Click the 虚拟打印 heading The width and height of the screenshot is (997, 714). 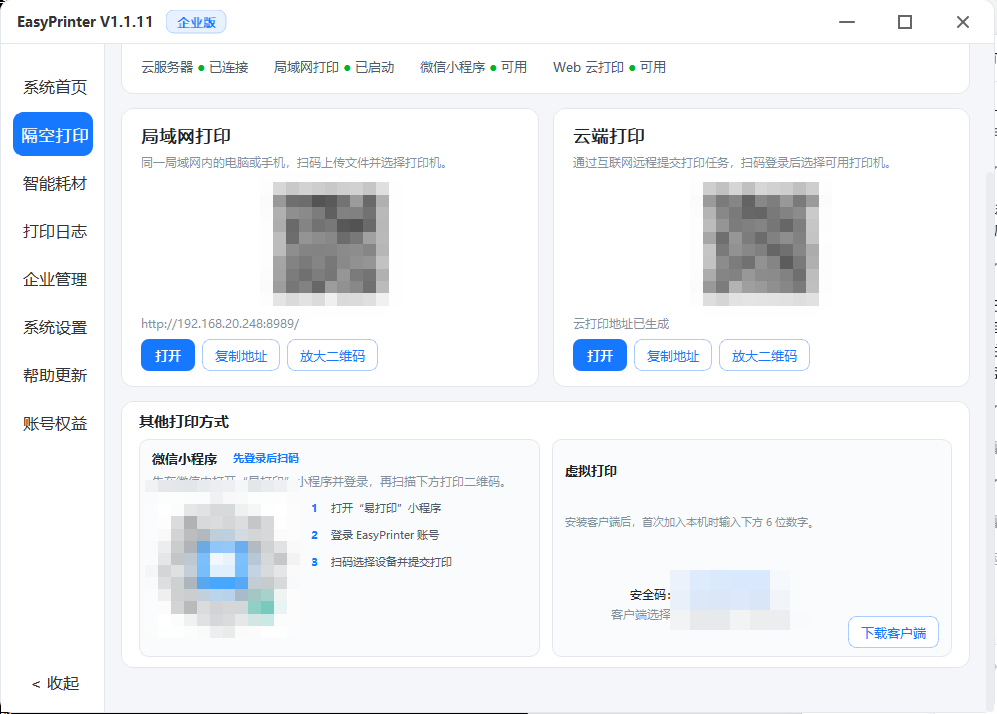[591, 471]
